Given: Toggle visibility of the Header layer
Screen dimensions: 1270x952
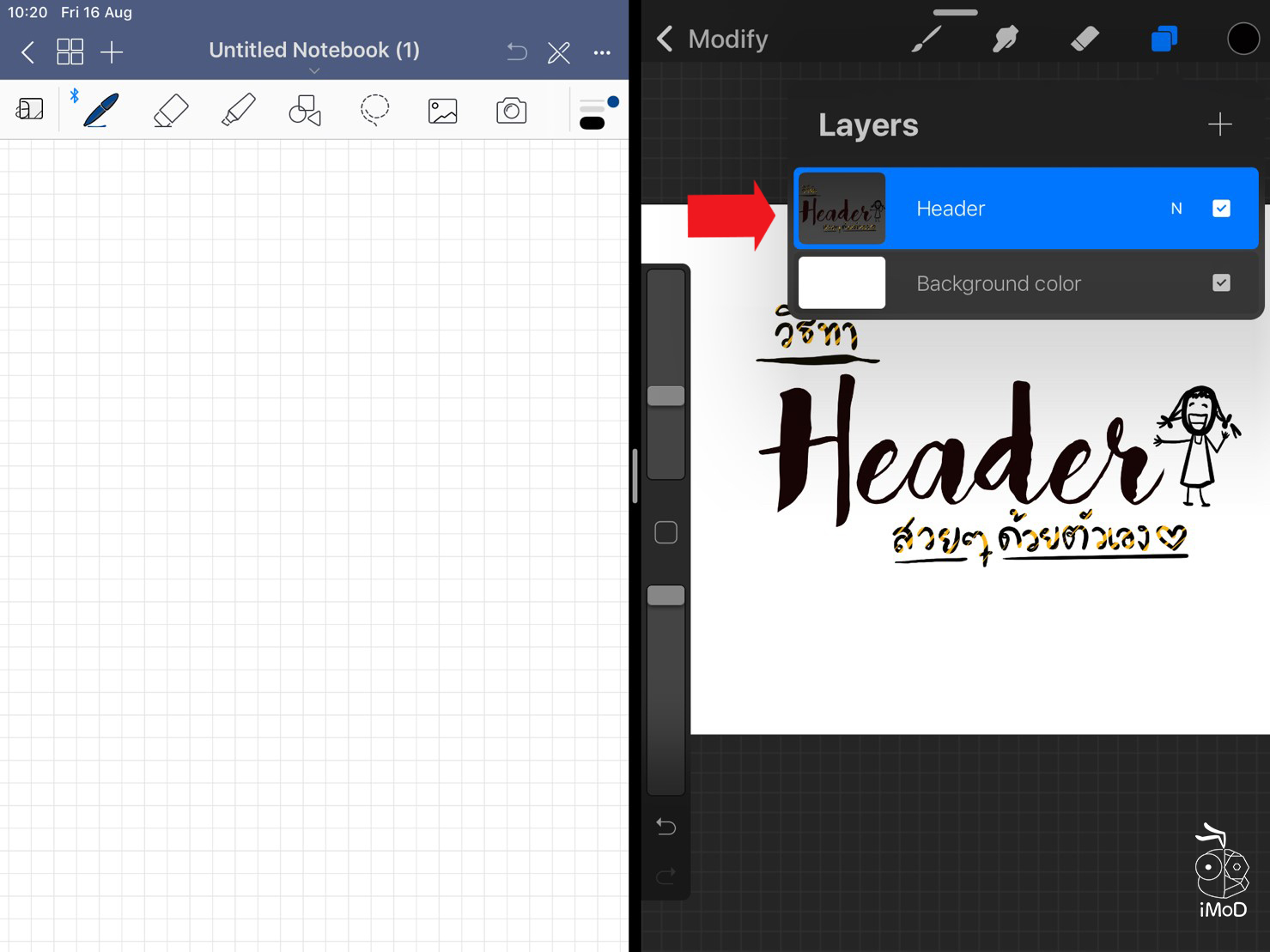Looking at the screenshot, I should 1221,208.
